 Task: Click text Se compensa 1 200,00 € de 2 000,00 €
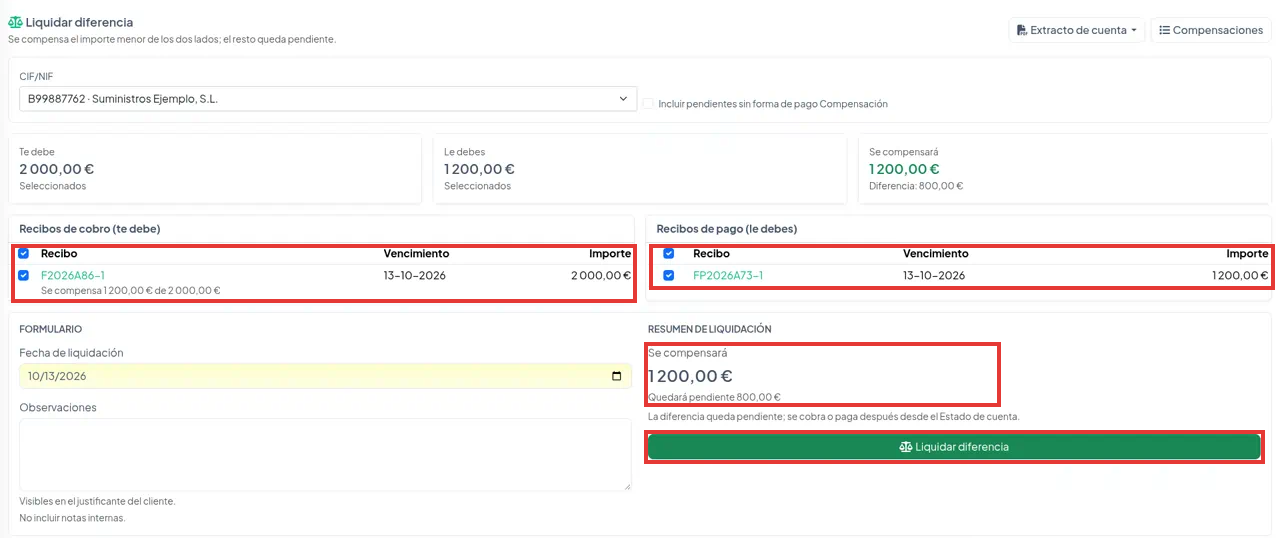pos(130,290)
